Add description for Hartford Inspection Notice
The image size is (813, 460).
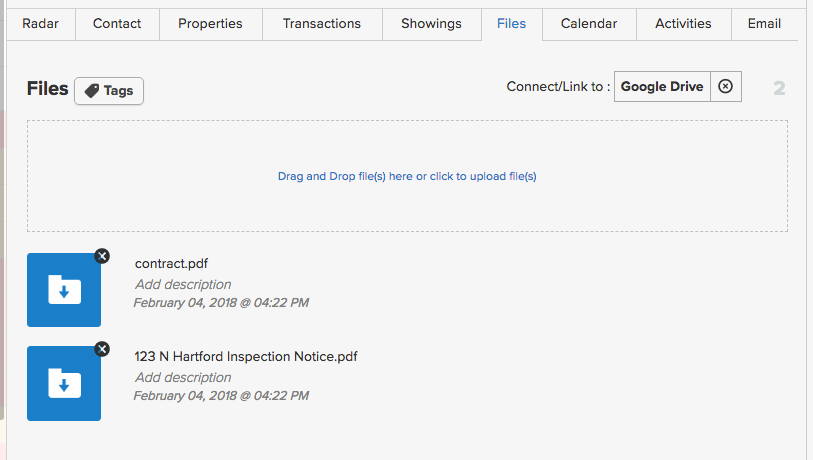click(x=183, y=378)
